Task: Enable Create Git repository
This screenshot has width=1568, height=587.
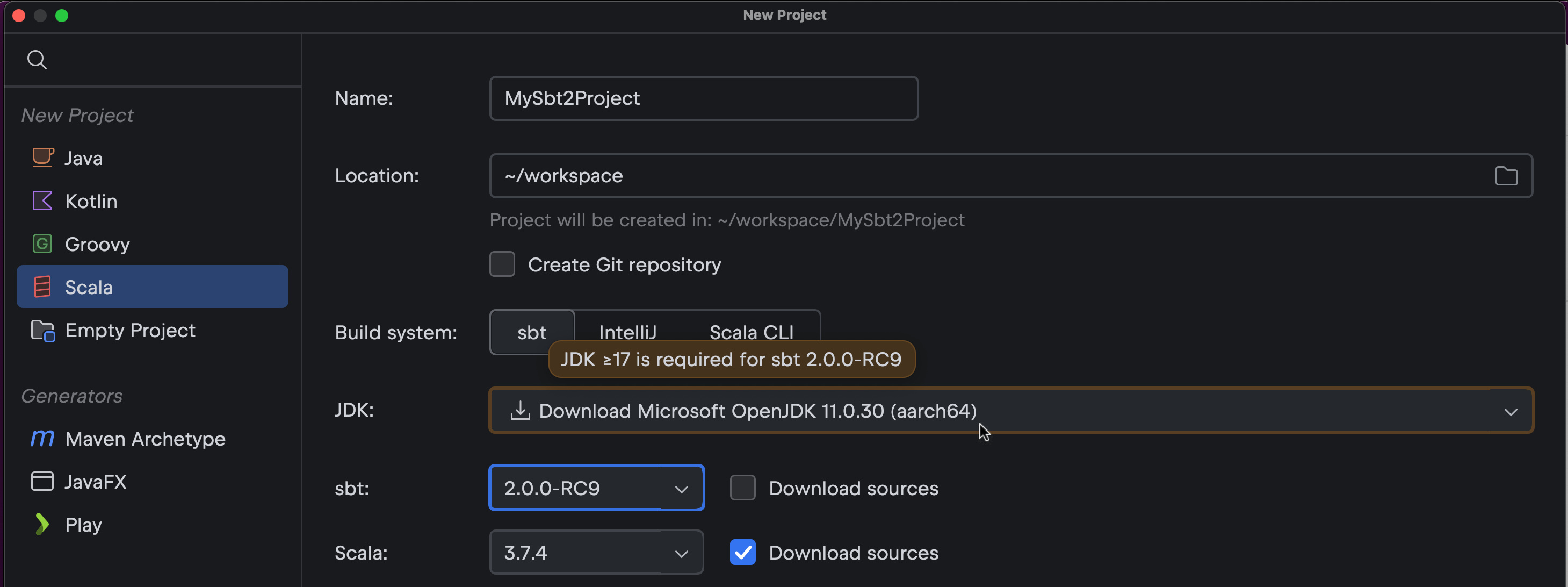Action: coord(502,263)
